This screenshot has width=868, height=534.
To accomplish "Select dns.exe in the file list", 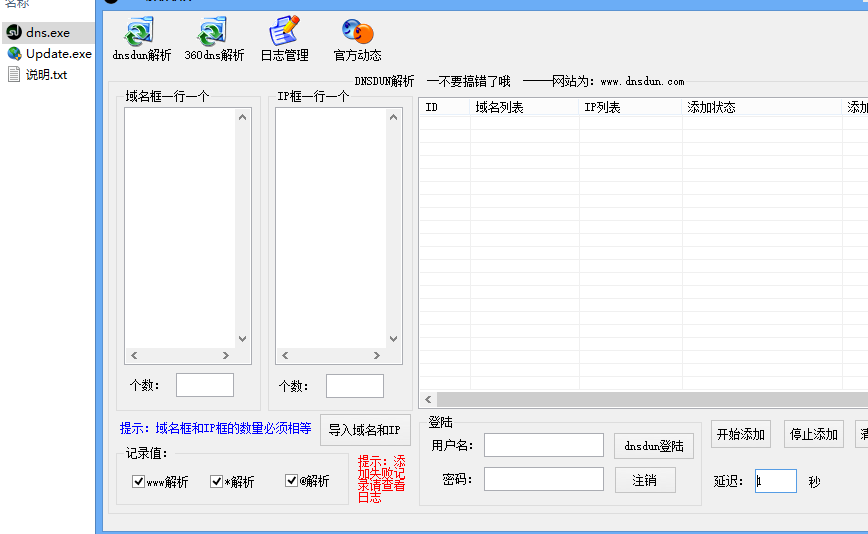I will point(47,33).
